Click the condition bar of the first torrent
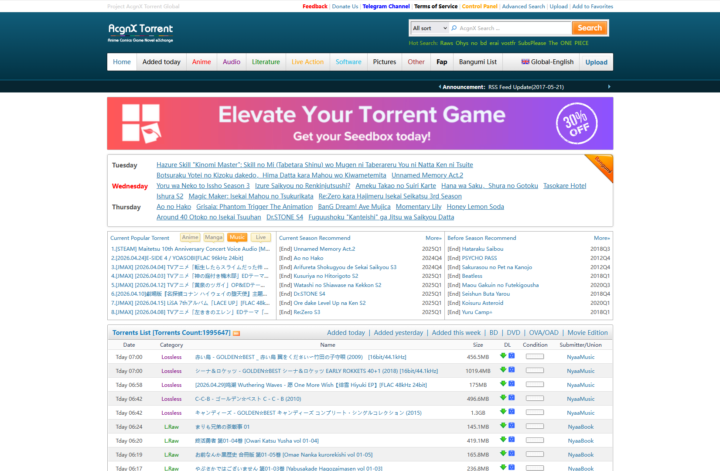720x471 pixels. [535, 356]
